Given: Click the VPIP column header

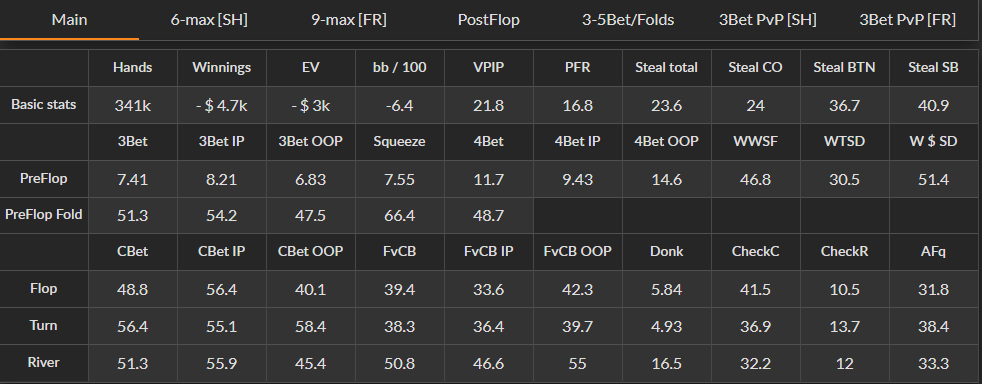Looking at the screenshot, I should point(488,68).
